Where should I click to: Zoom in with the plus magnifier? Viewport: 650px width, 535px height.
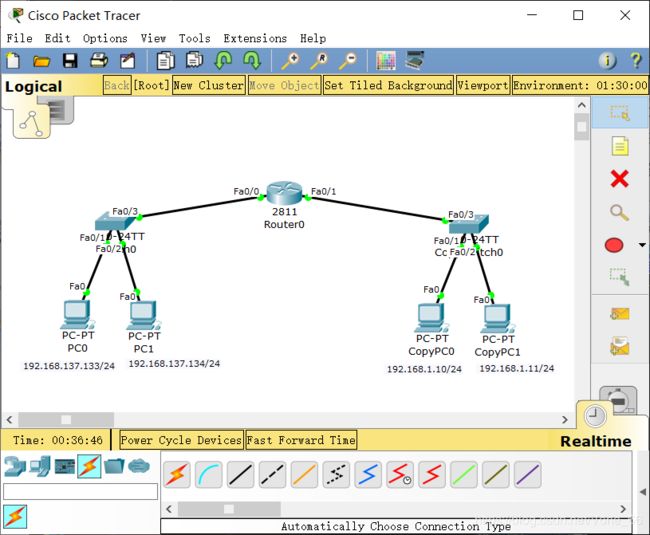290,61
